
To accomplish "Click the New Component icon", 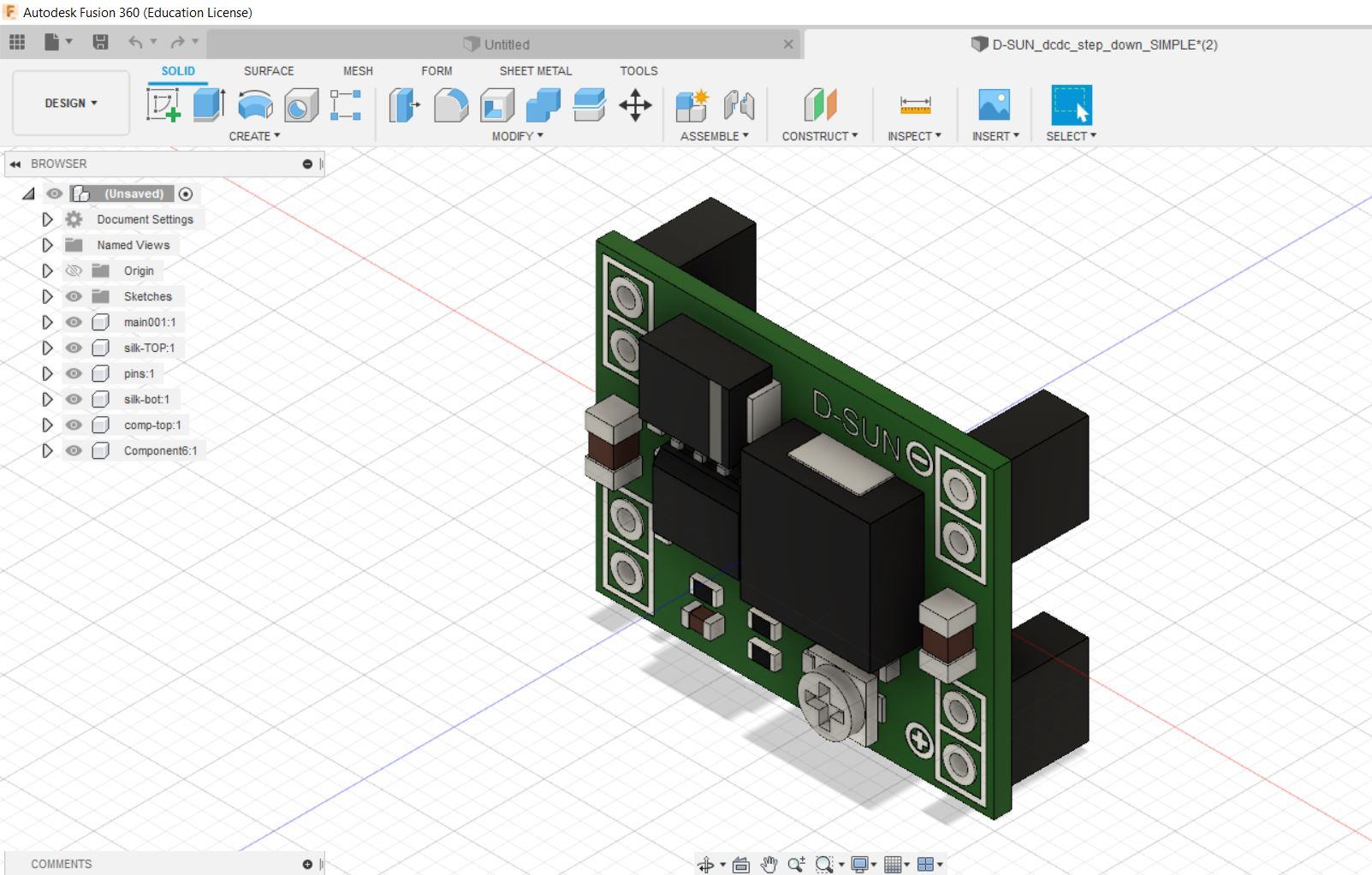I will 692,105.
